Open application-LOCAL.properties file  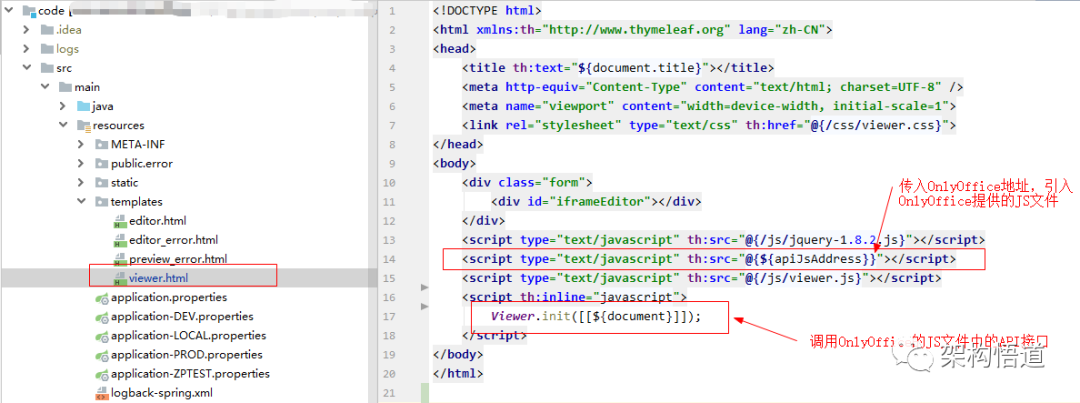coord(188,335)
